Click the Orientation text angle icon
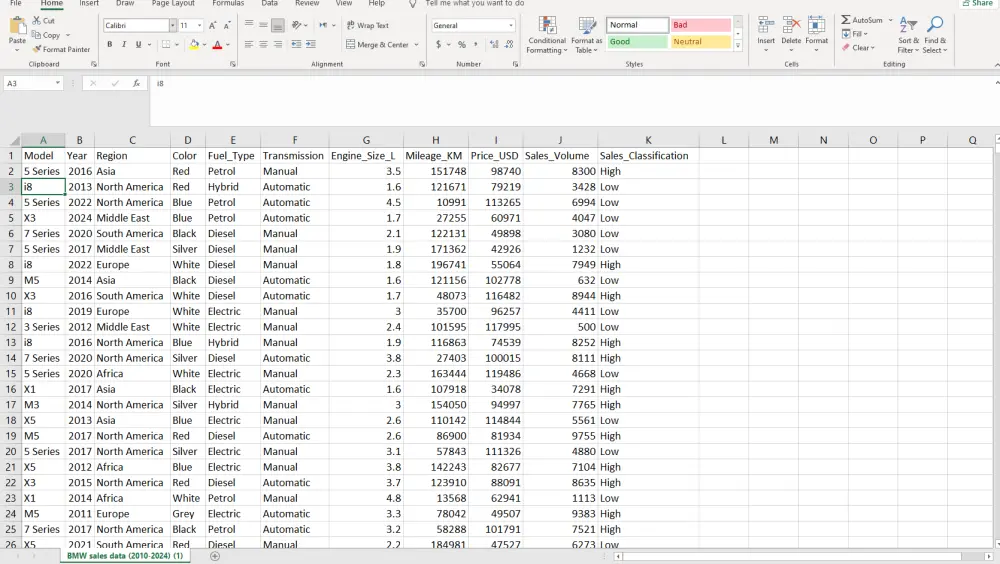The width and height of the screenshot is (1000, 564). click(x=297, y=26)
